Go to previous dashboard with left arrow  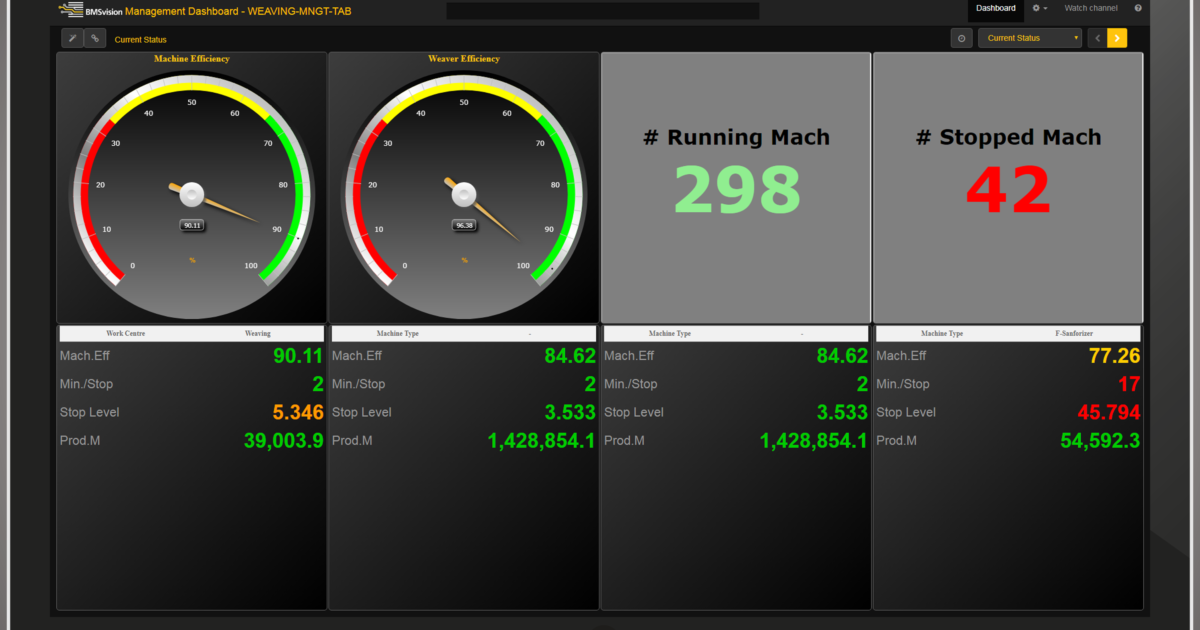pyautogui.click(x=1097, y=38)
